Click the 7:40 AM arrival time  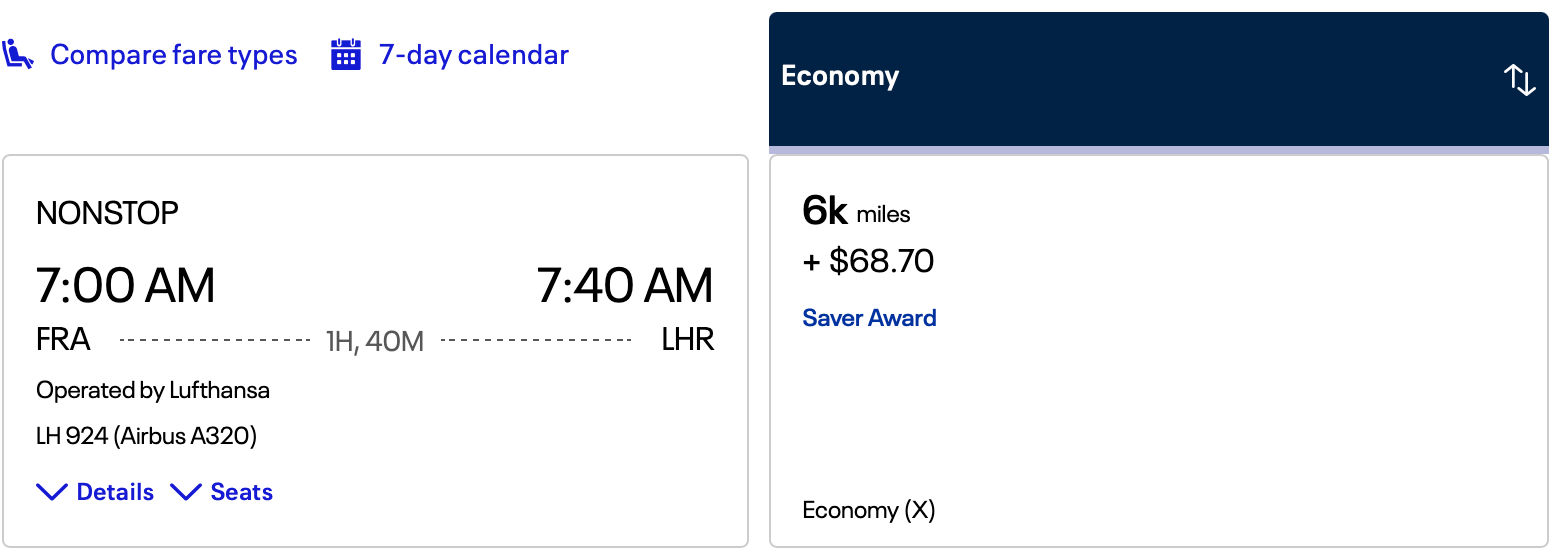point(625,286)
